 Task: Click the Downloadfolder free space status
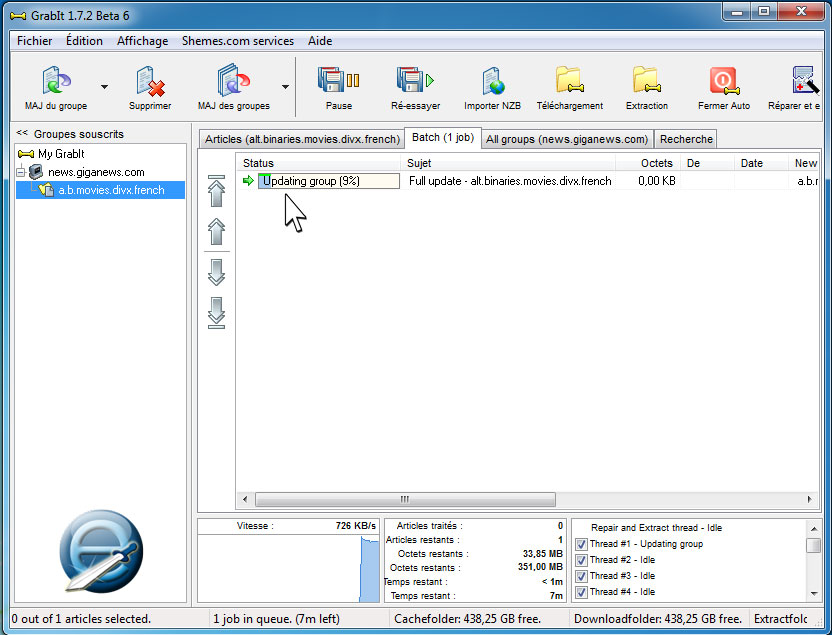tap(658, 619)
